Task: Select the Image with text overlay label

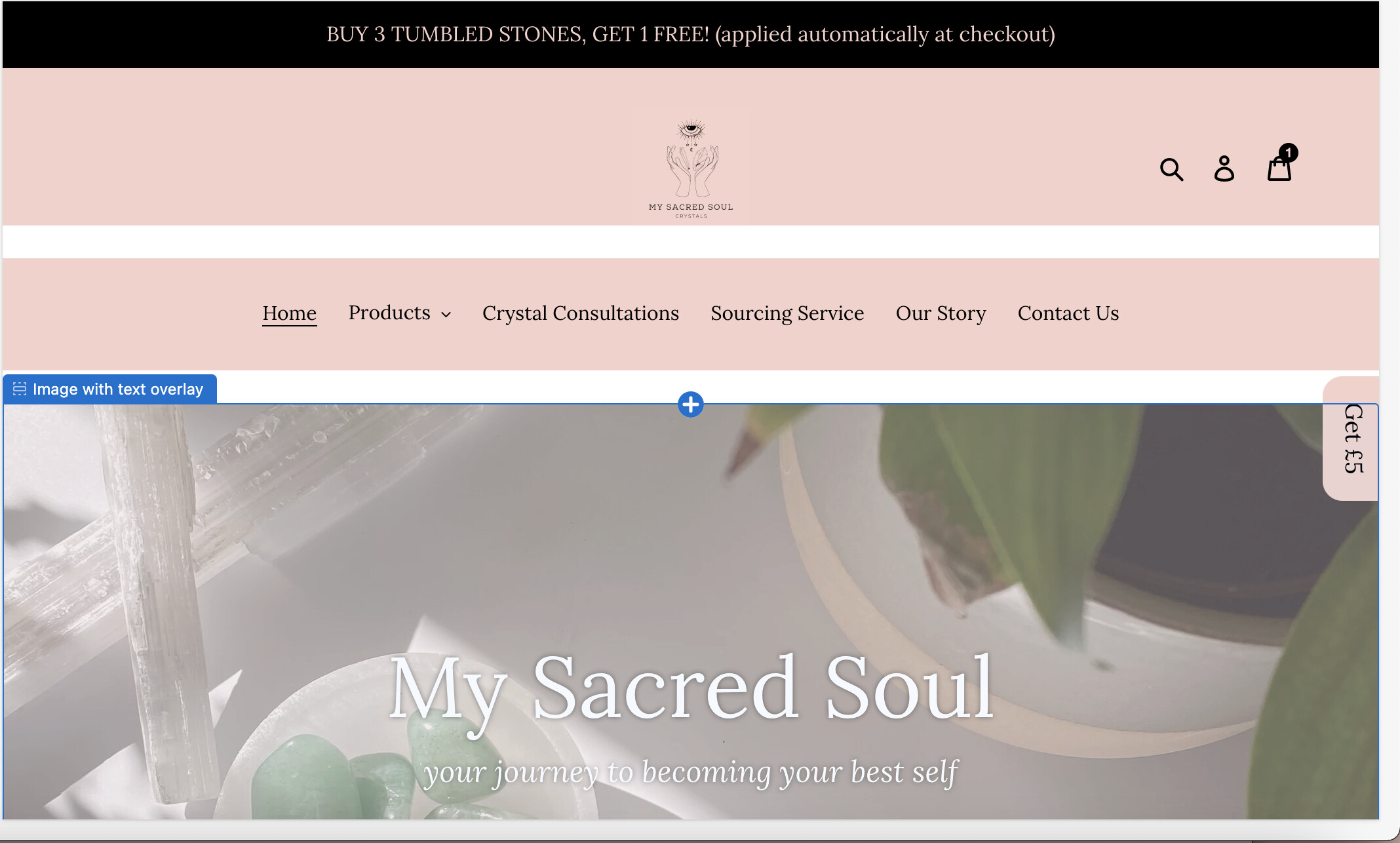Action: pyautogui.click(x=118, y=389)
